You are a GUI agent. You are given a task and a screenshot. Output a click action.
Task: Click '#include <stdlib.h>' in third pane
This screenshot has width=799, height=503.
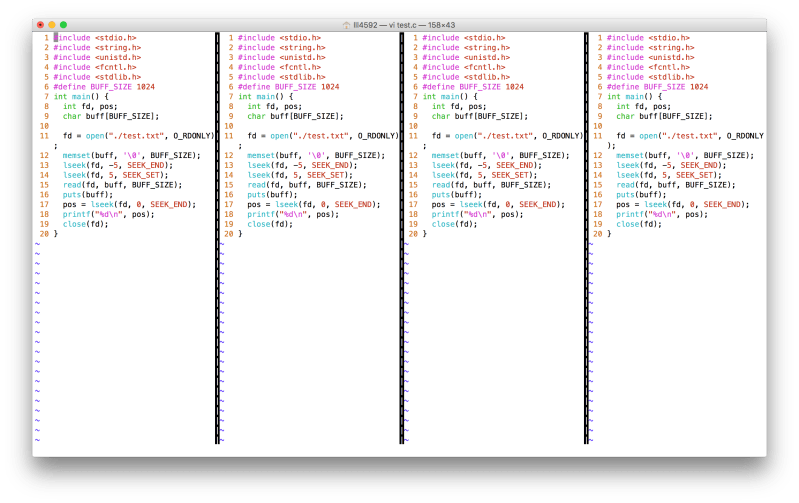click(x=466, y=77)
